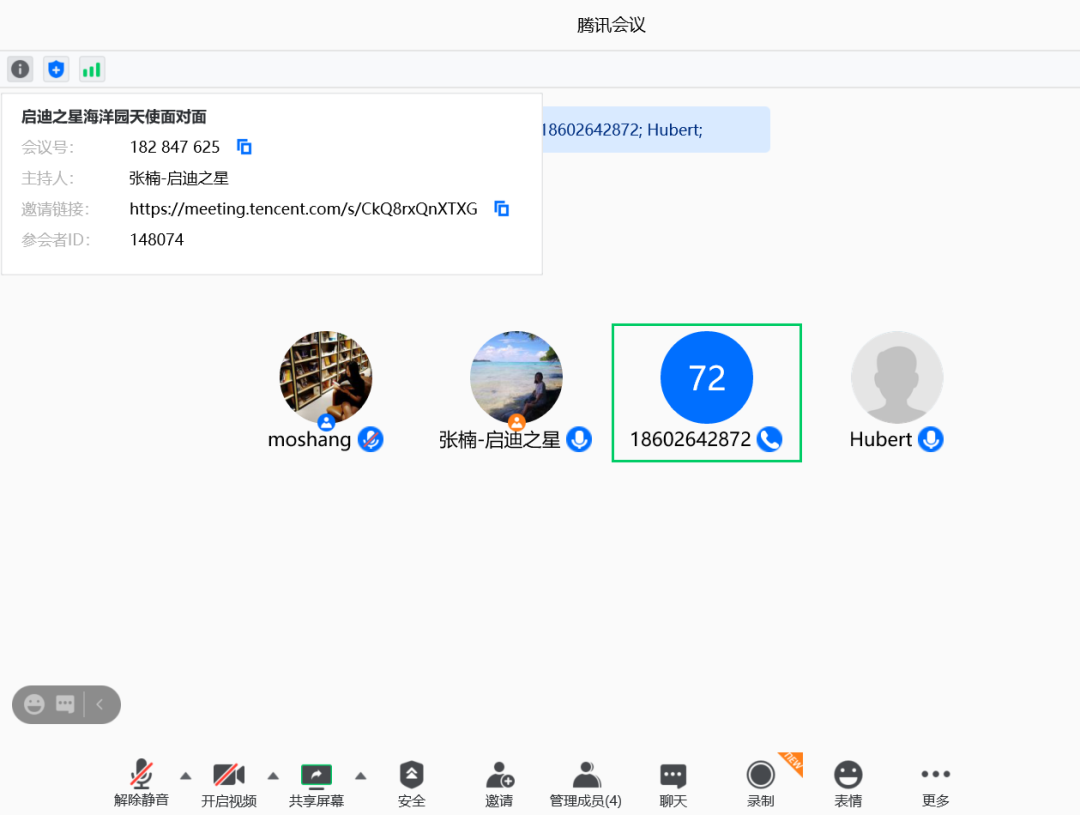The height and width of the screenshot is (815, 1080).
Task: Select Hubert's default avatar
Action: pyautogui.click(x=897, y=378)
